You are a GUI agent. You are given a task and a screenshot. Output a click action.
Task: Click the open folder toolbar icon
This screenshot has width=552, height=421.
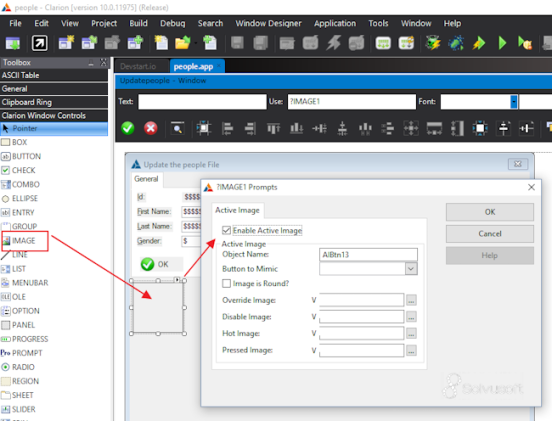[183, 43]
